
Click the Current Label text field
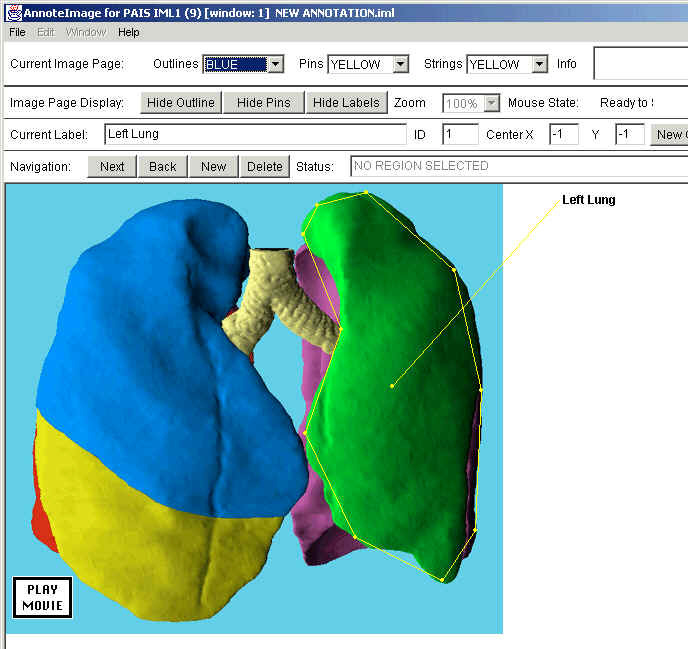[x=254, y=134]
